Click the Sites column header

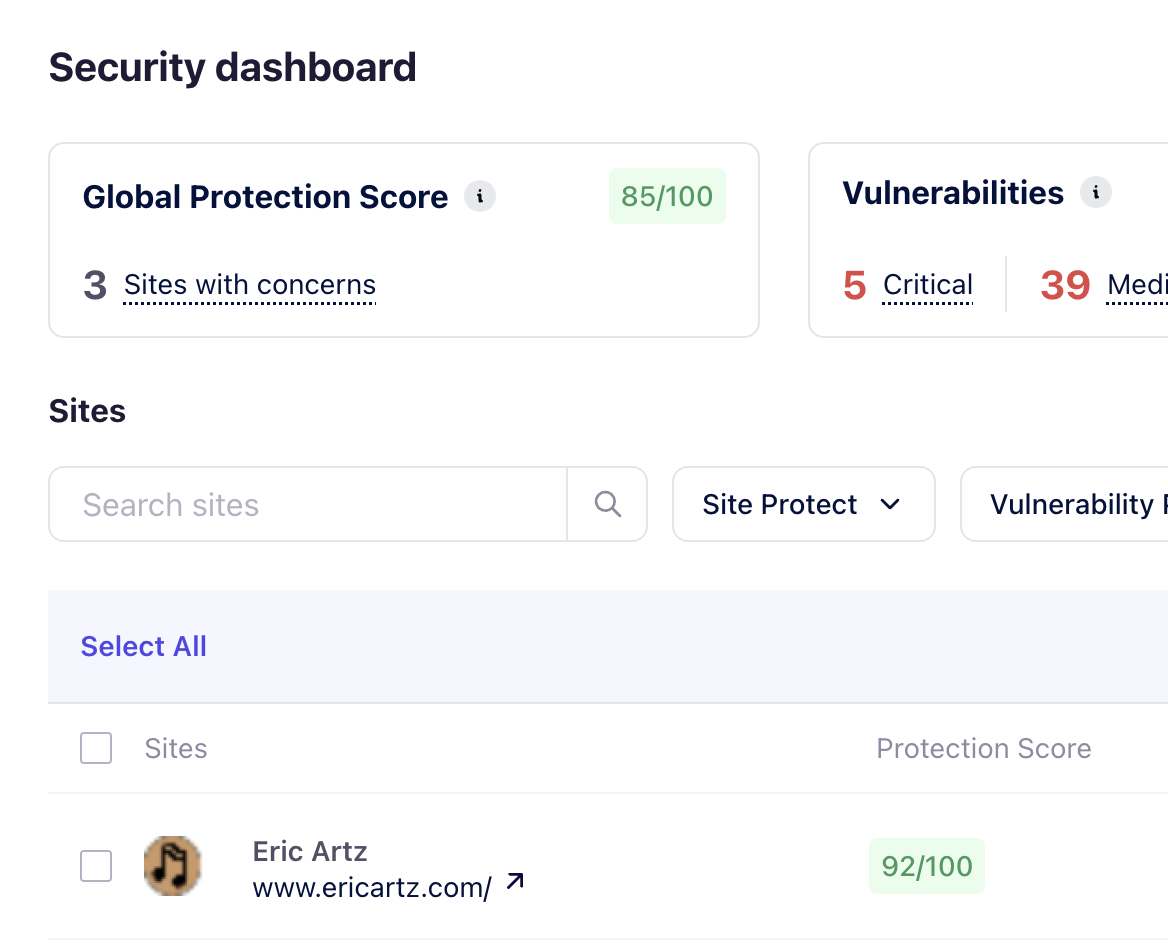coord(176,748)
